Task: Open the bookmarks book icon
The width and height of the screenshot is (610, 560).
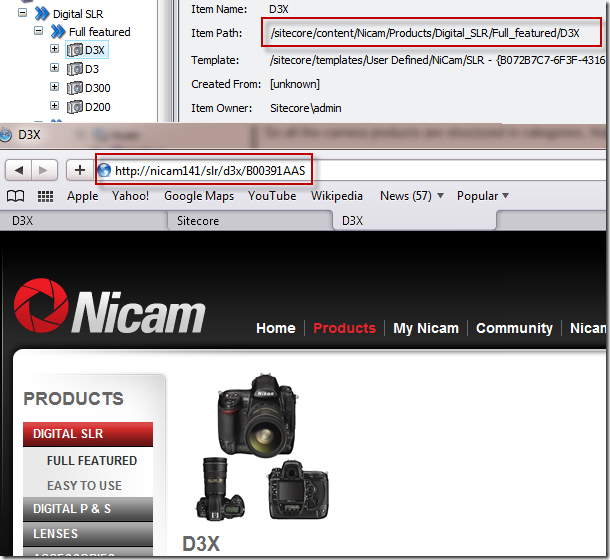Action: coord(16,196)
